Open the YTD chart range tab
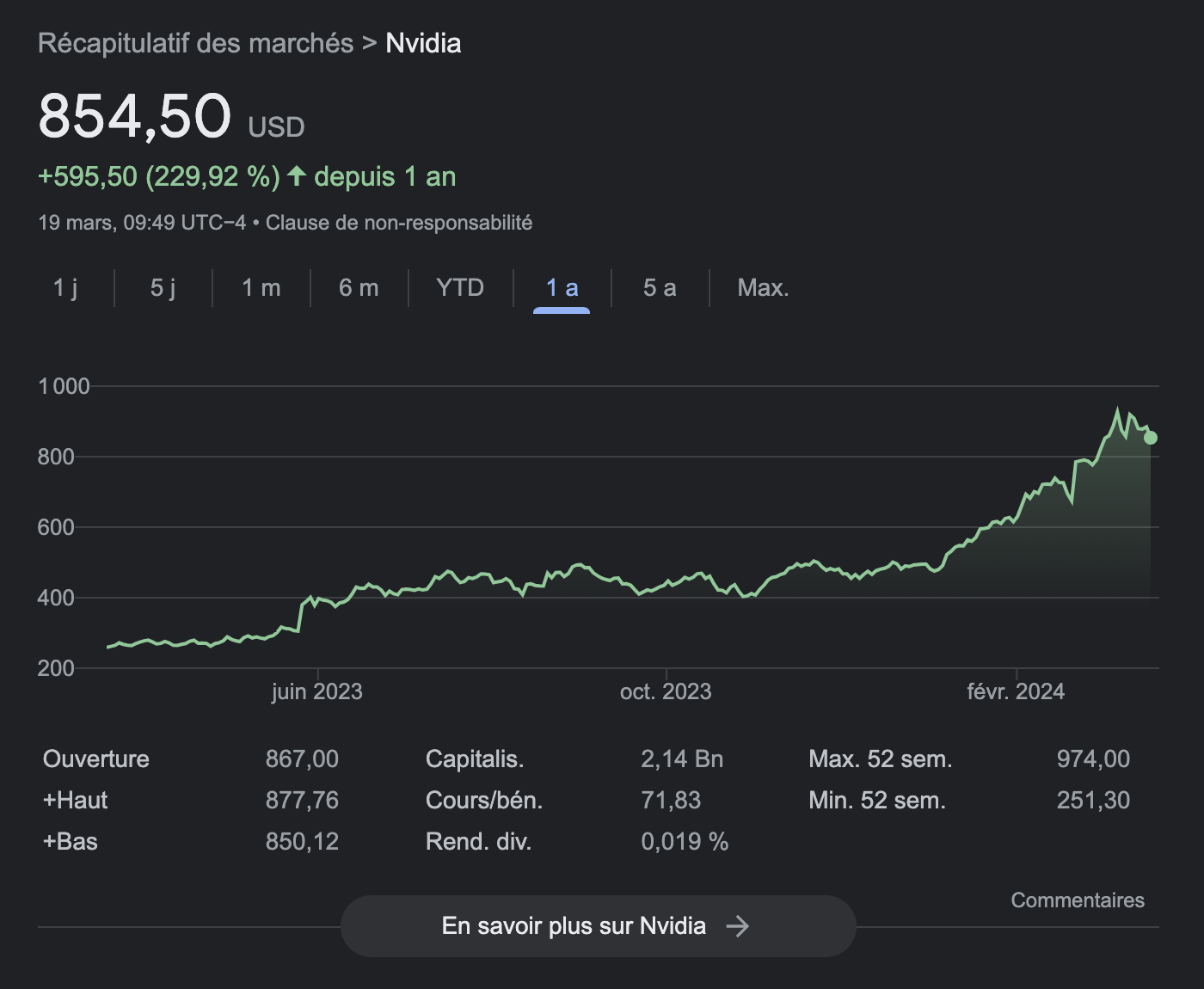1204x989 pixels. (x=460, y=288)
